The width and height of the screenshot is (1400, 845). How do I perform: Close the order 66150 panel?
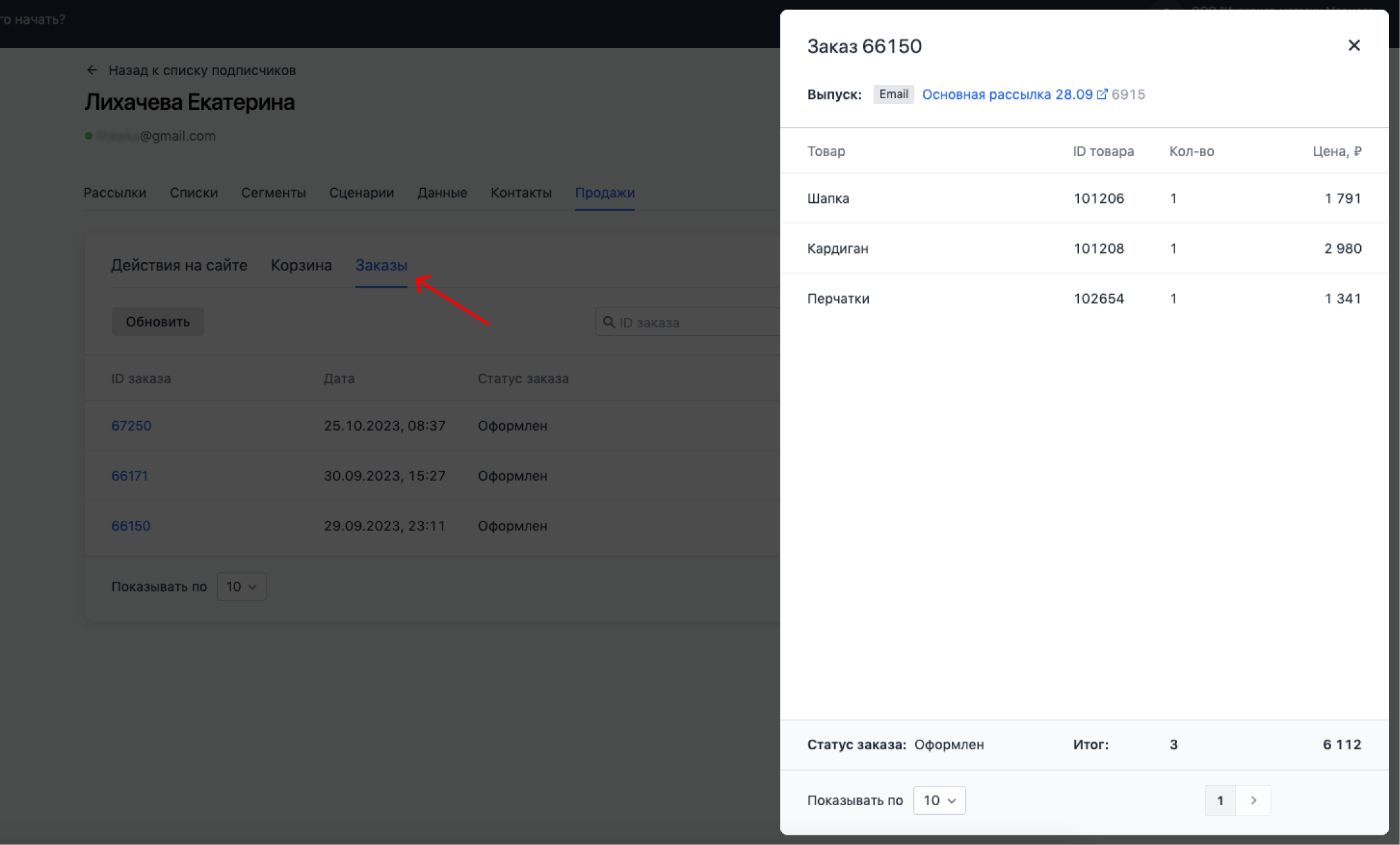(x=1354, y=46)
